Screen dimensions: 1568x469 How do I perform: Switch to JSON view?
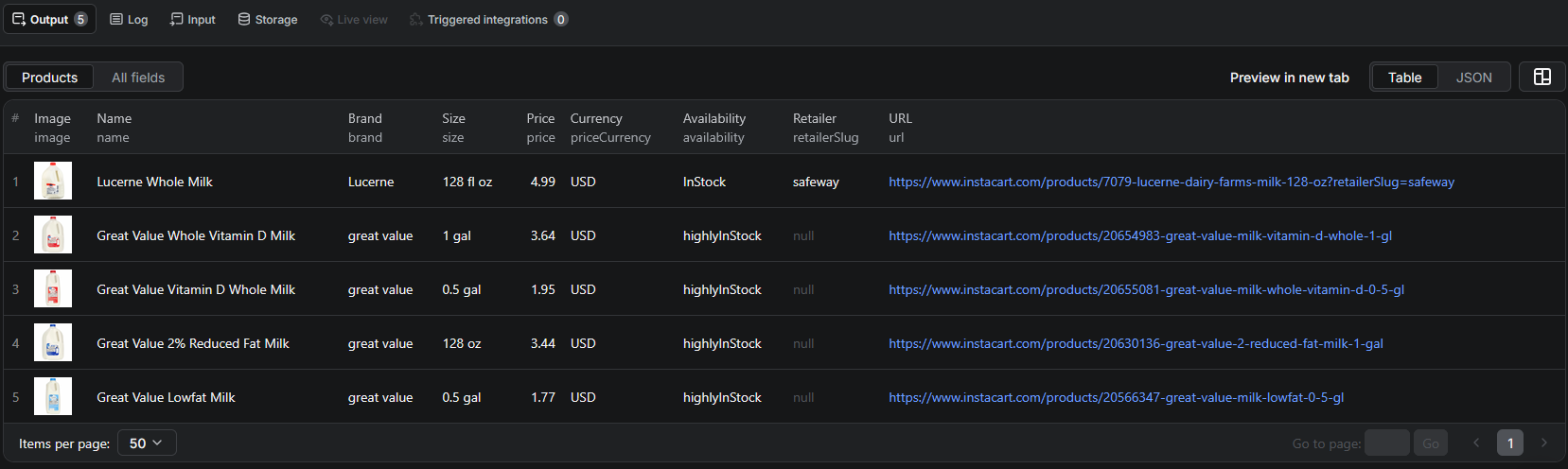(x=1473, y=78)
